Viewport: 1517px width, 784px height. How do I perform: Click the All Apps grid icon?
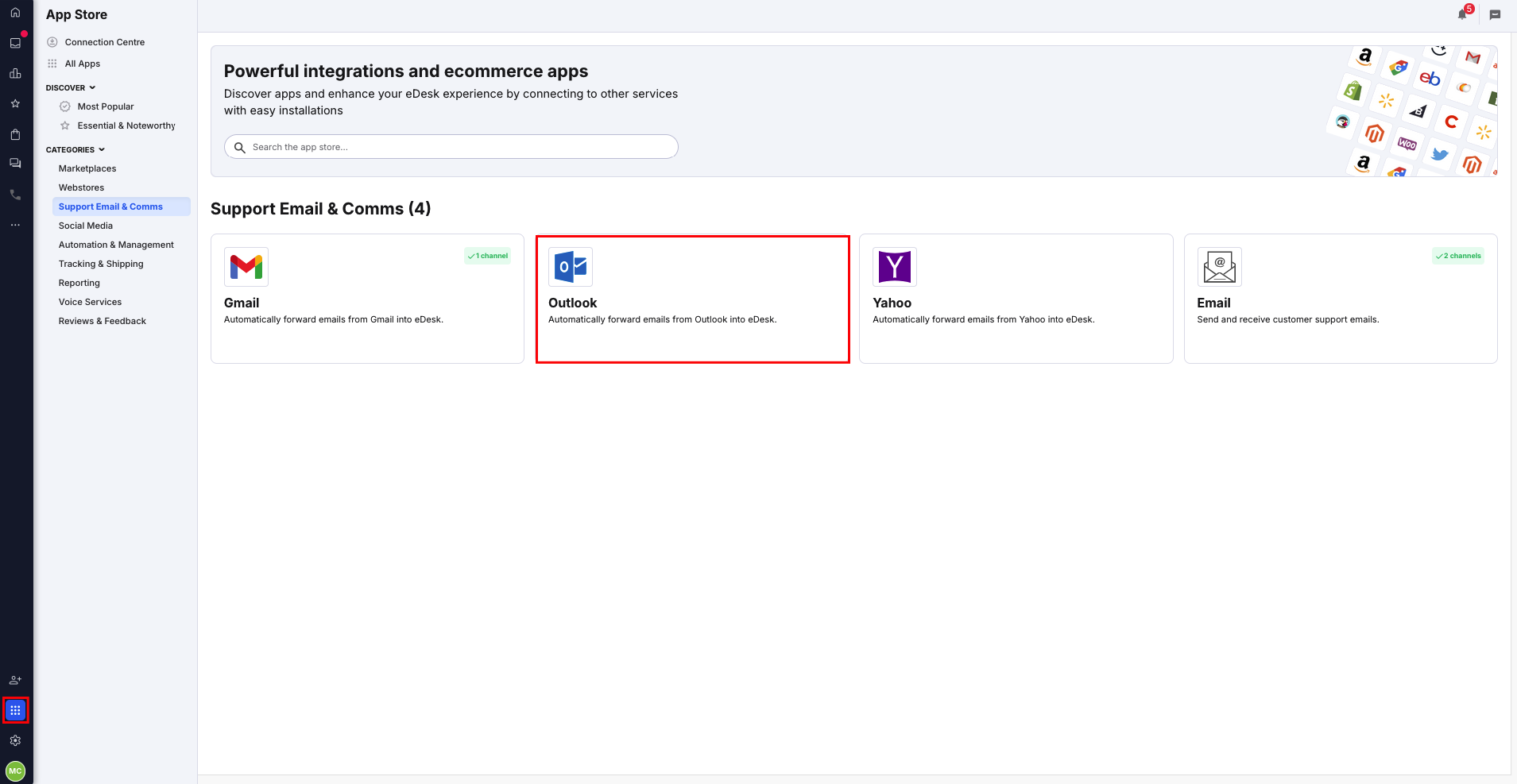52,64
